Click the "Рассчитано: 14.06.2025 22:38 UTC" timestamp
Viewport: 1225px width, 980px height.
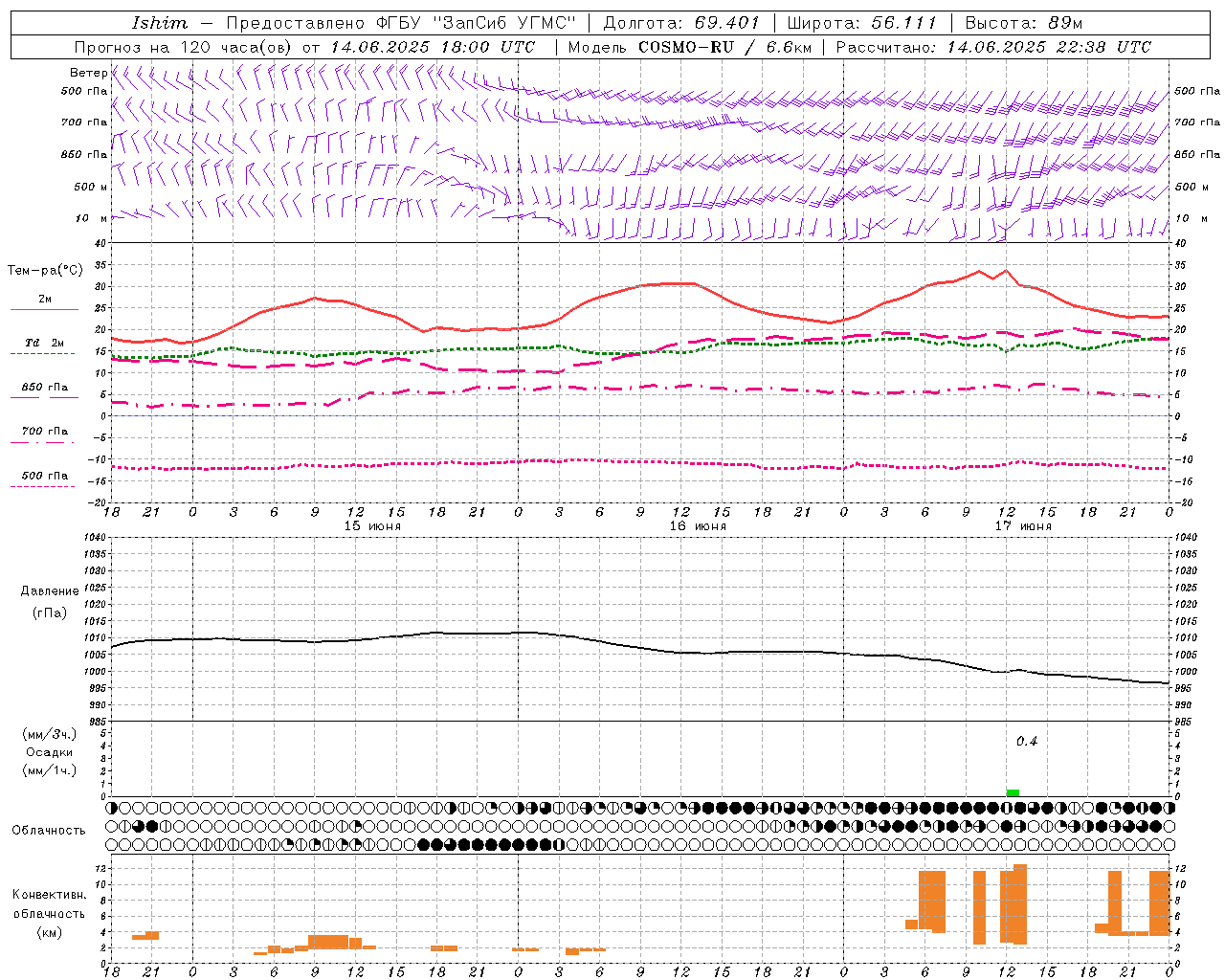(x=993, y=47)
